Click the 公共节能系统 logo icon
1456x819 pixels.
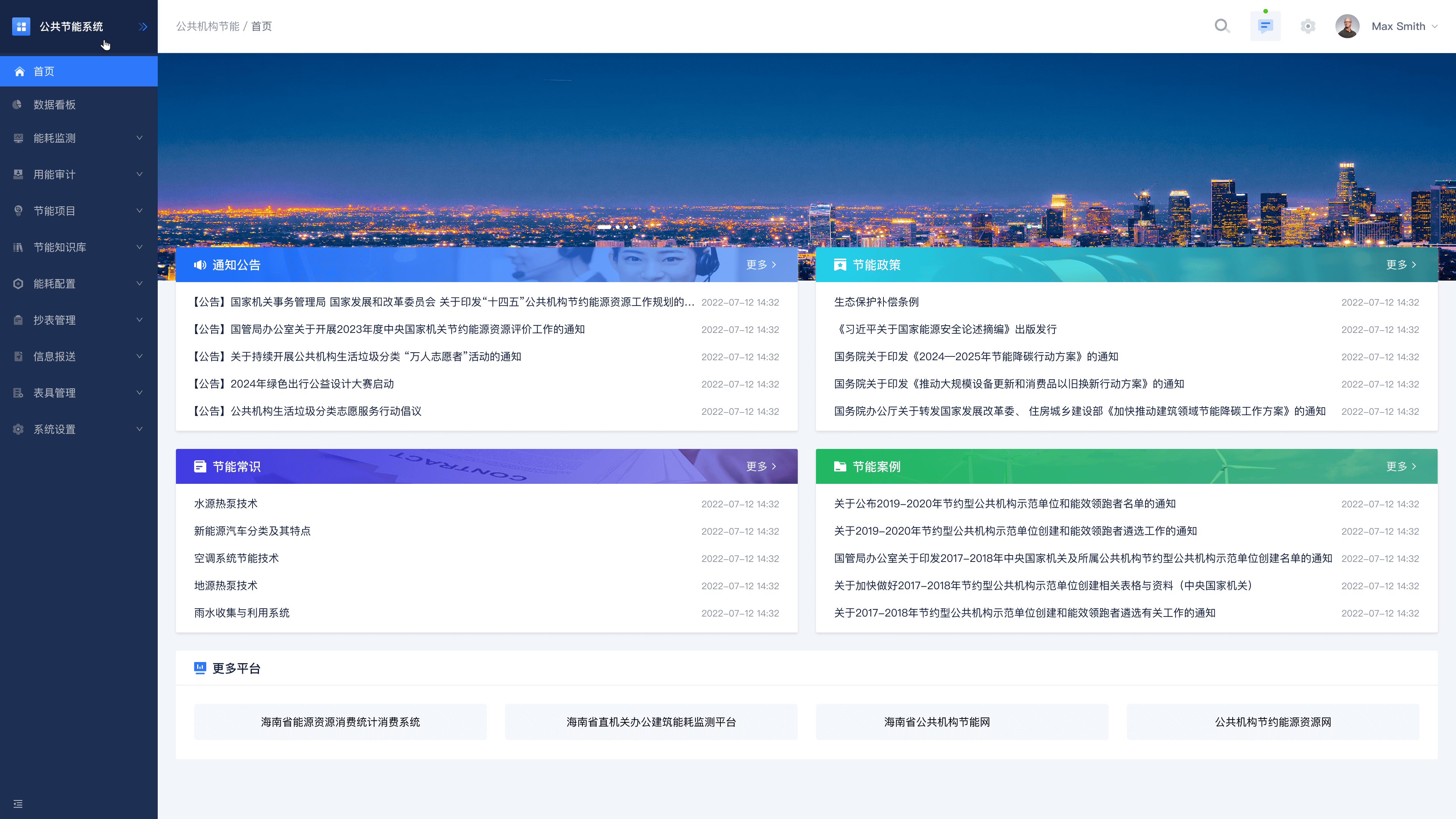(21, 27)
